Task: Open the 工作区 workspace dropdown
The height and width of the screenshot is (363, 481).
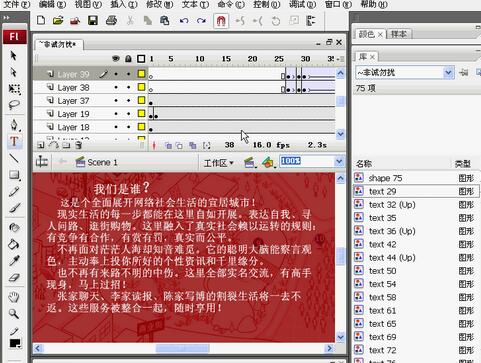Action: (218, 163)
